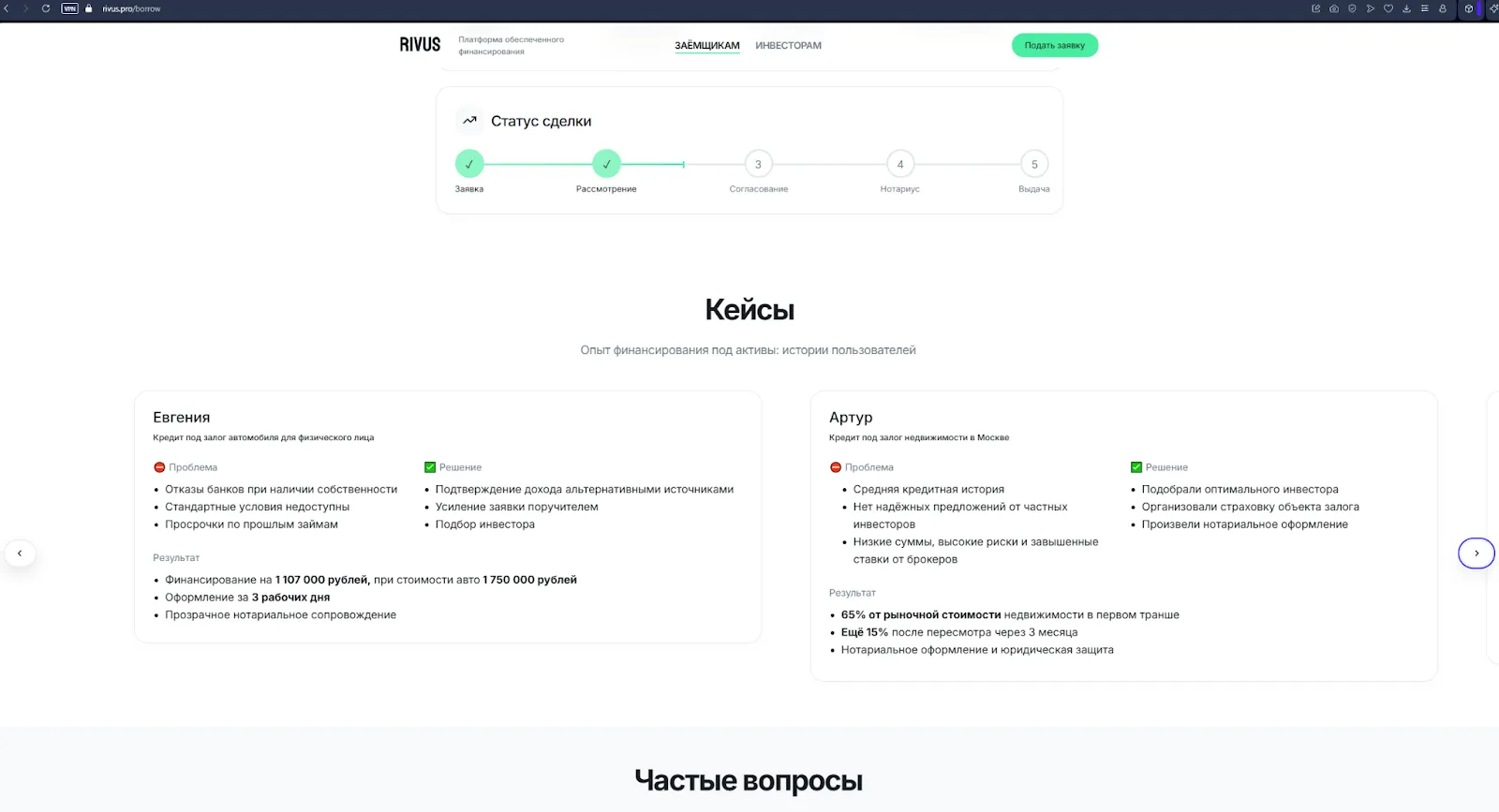Click text 'Средняя кредитная история'

coord(928,490)
